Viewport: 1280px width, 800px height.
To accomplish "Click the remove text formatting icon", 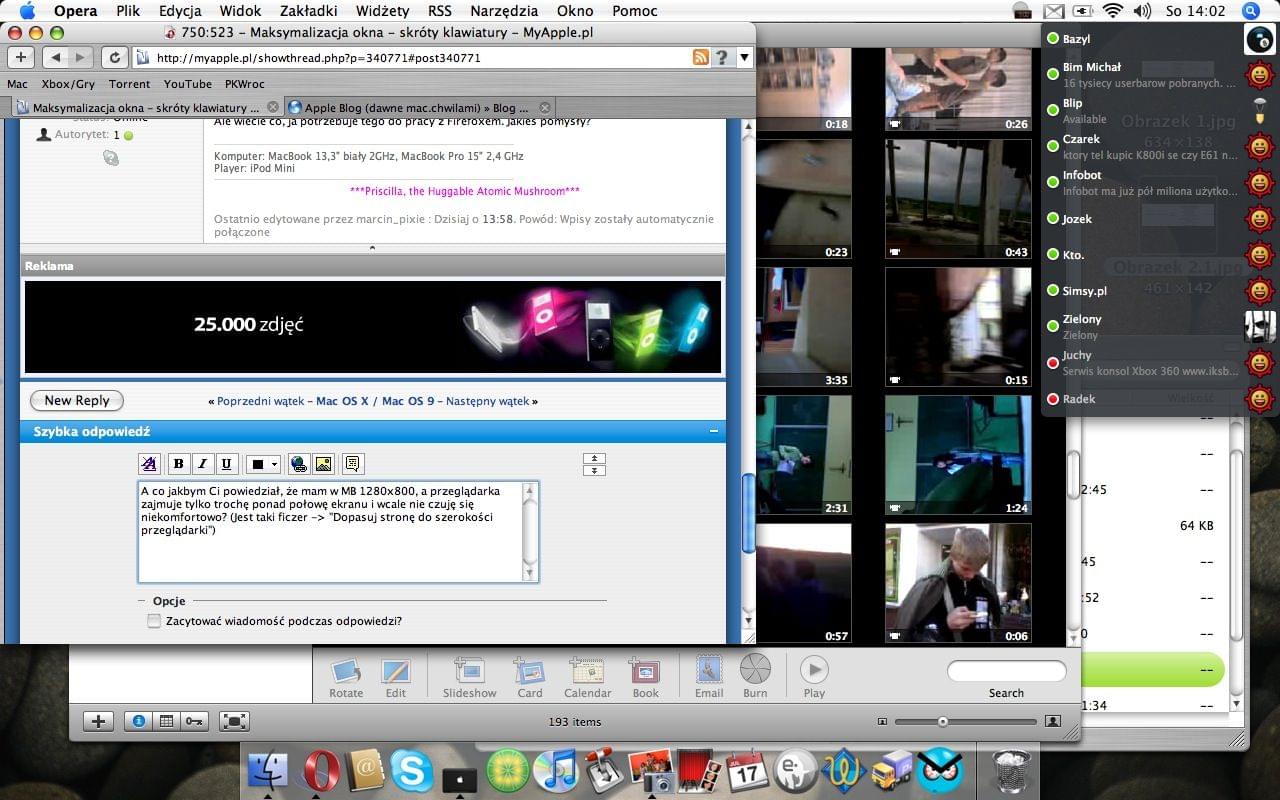I will (149, 464).
